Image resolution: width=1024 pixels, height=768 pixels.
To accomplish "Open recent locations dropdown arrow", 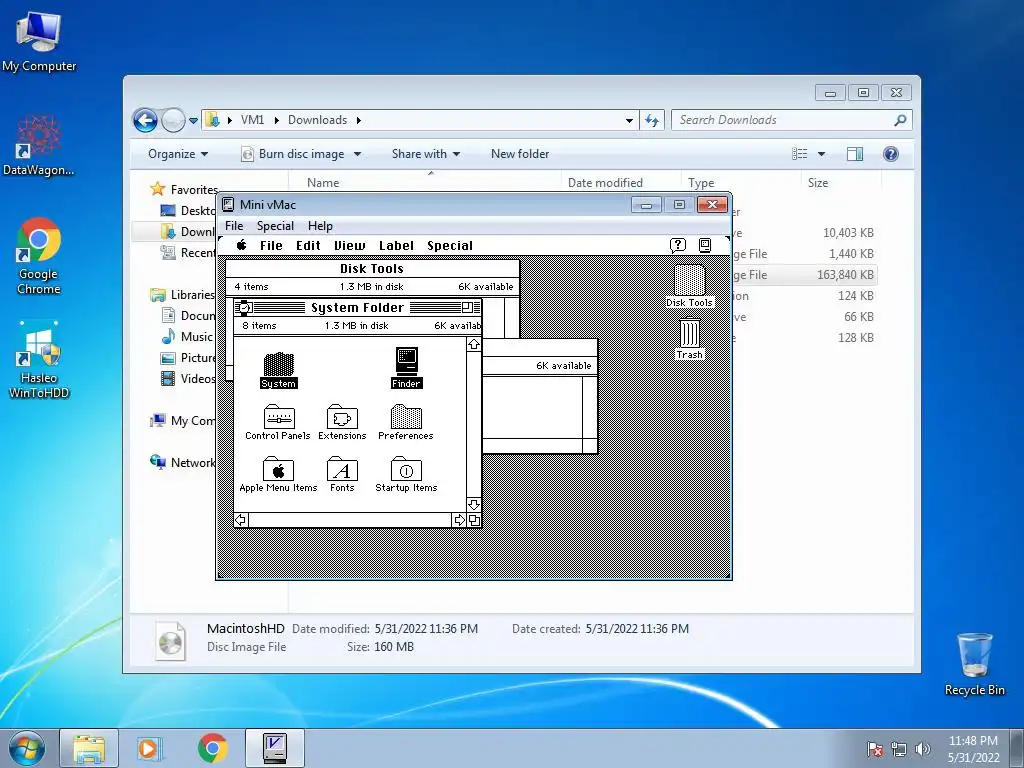I will [193, 120].
